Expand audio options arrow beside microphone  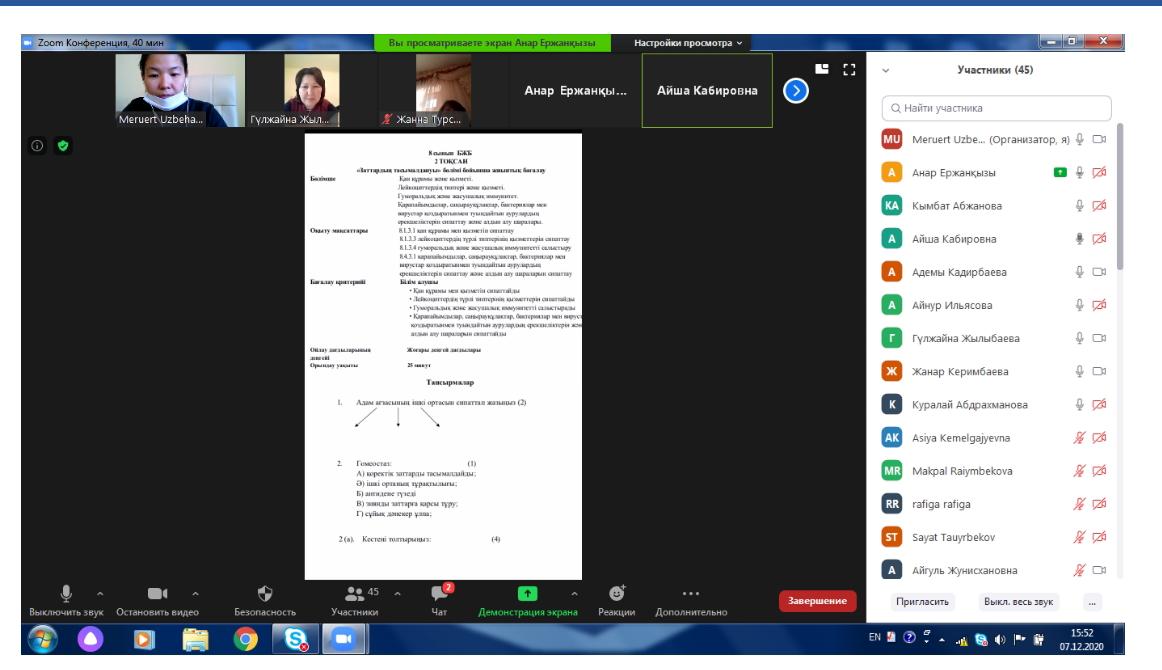coord(99,592)
